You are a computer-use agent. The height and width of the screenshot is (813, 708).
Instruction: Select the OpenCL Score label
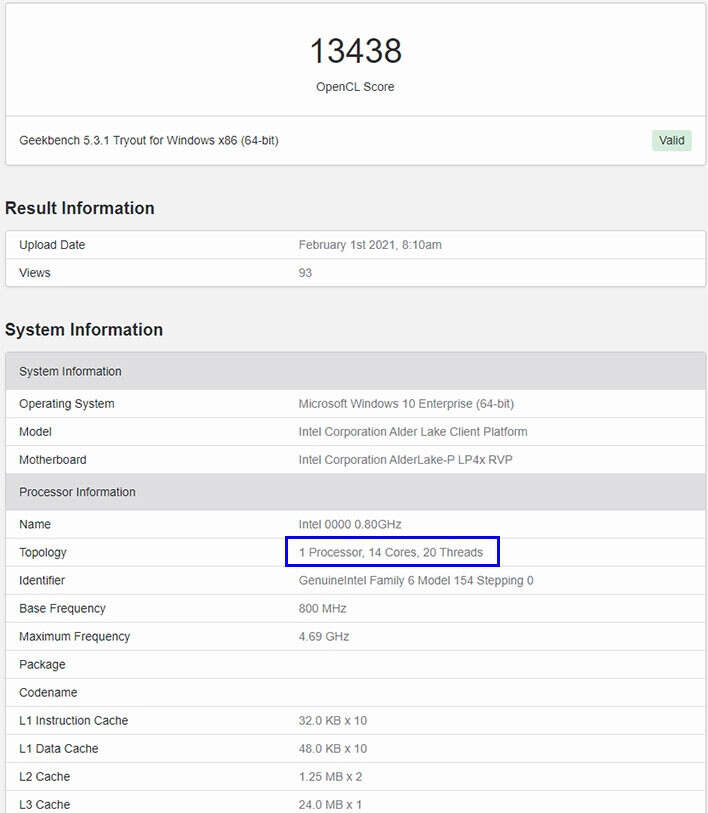(x=355, y=87)
